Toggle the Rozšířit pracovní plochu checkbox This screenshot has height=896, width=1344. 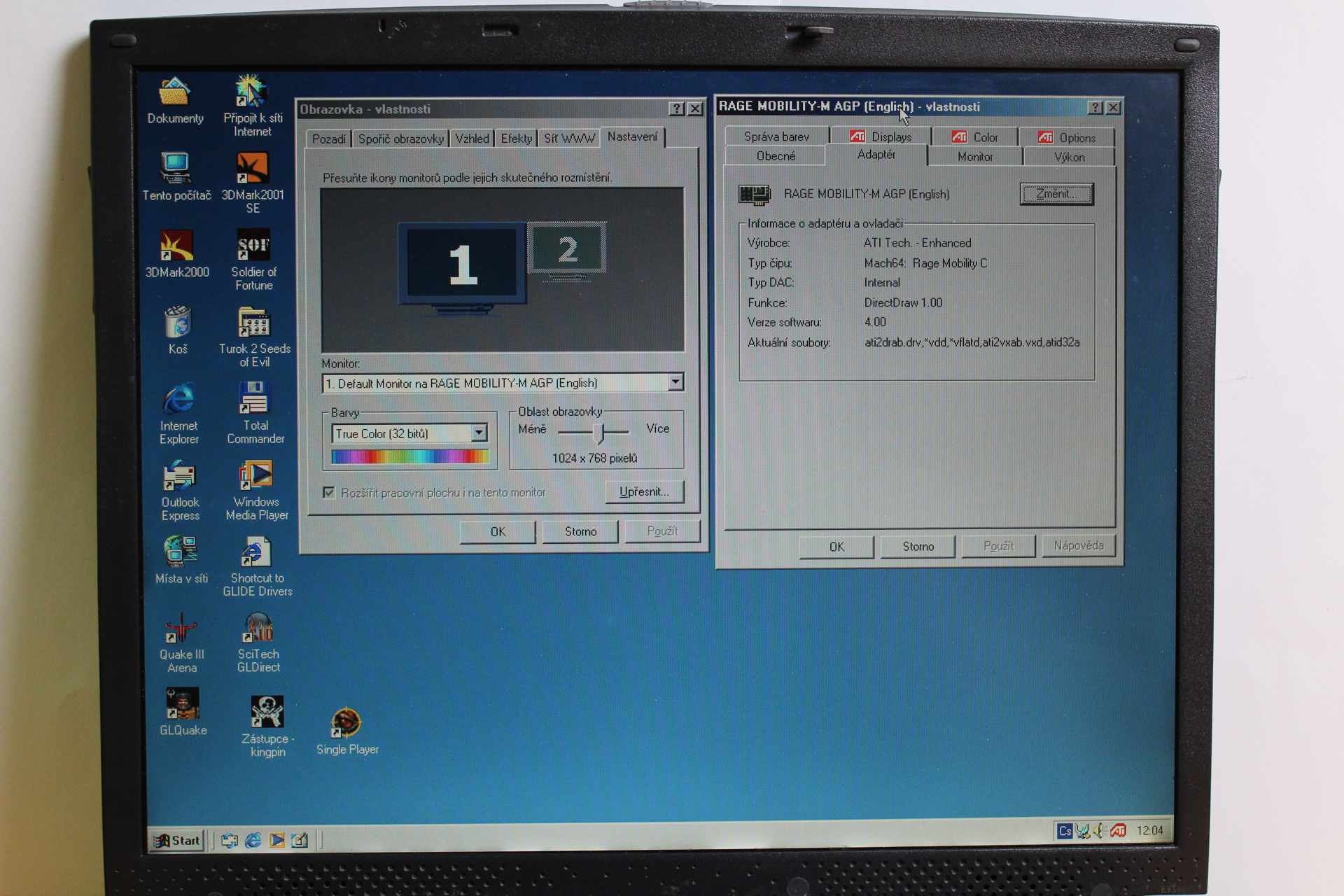coord(328,492)
